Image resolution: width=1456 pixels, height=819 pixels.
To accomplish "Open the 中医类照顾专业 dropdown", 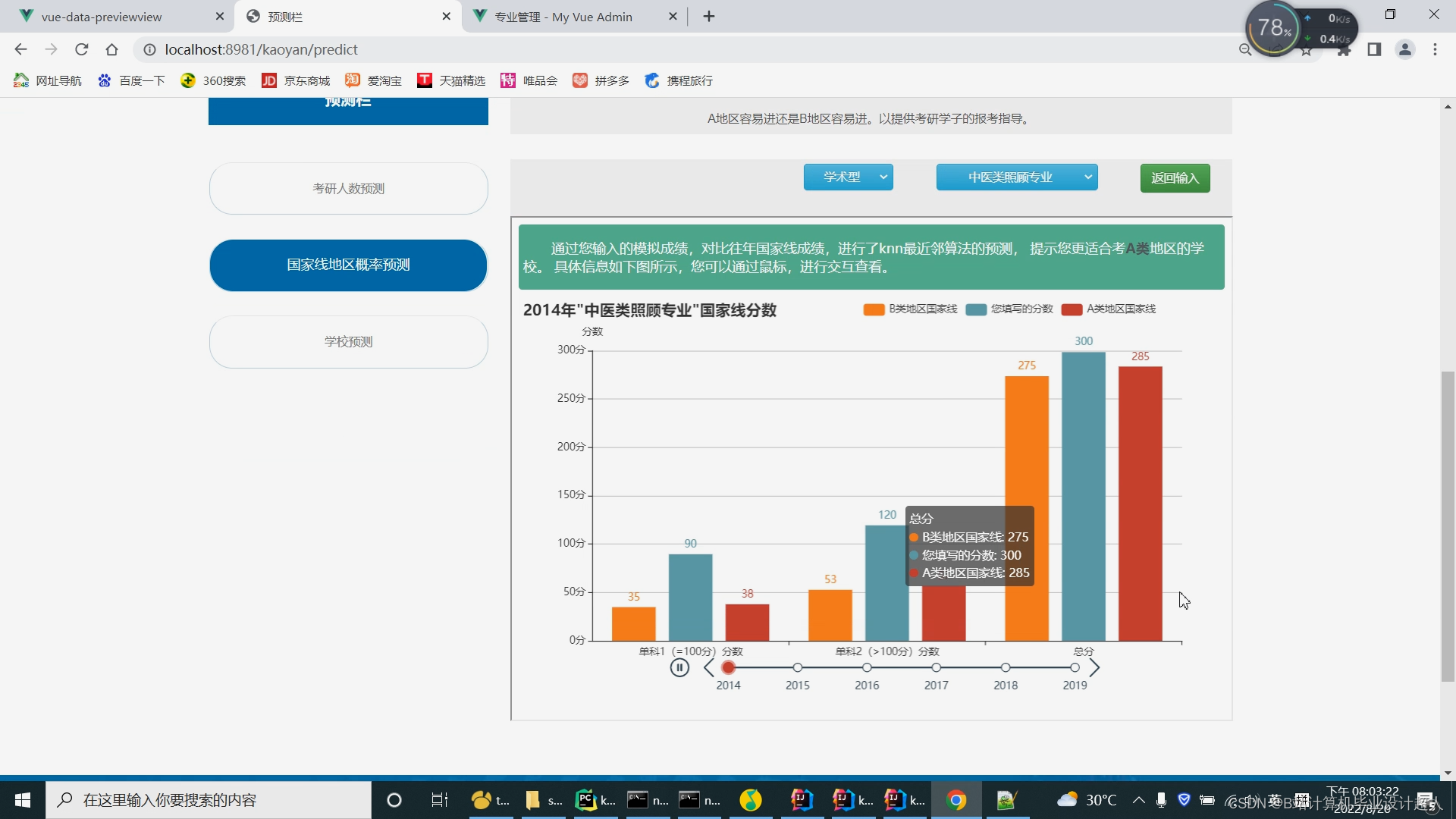I will [x=1017, y=177].
